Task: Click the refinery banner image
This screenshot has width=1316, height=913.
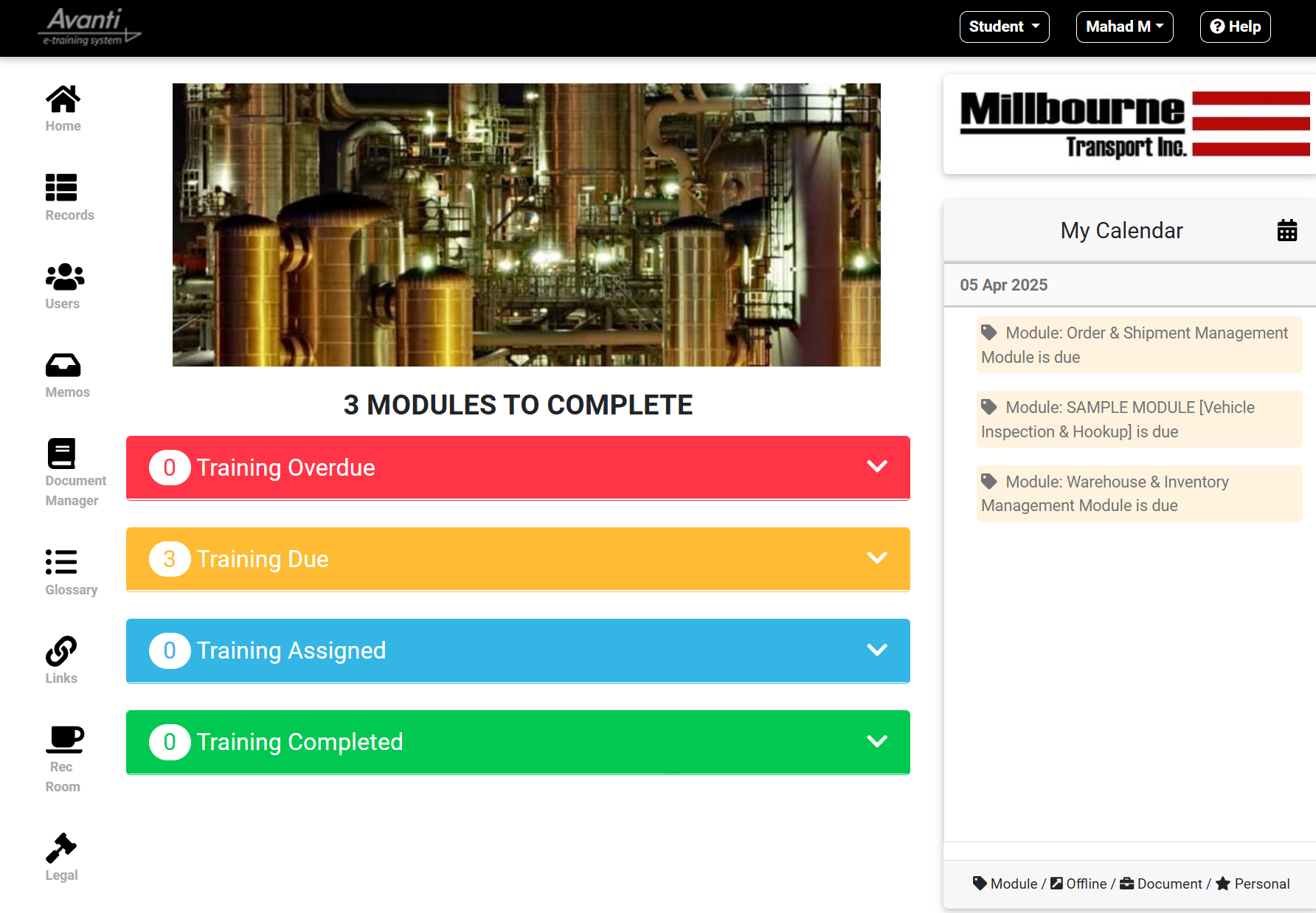Action: [527, 225]
